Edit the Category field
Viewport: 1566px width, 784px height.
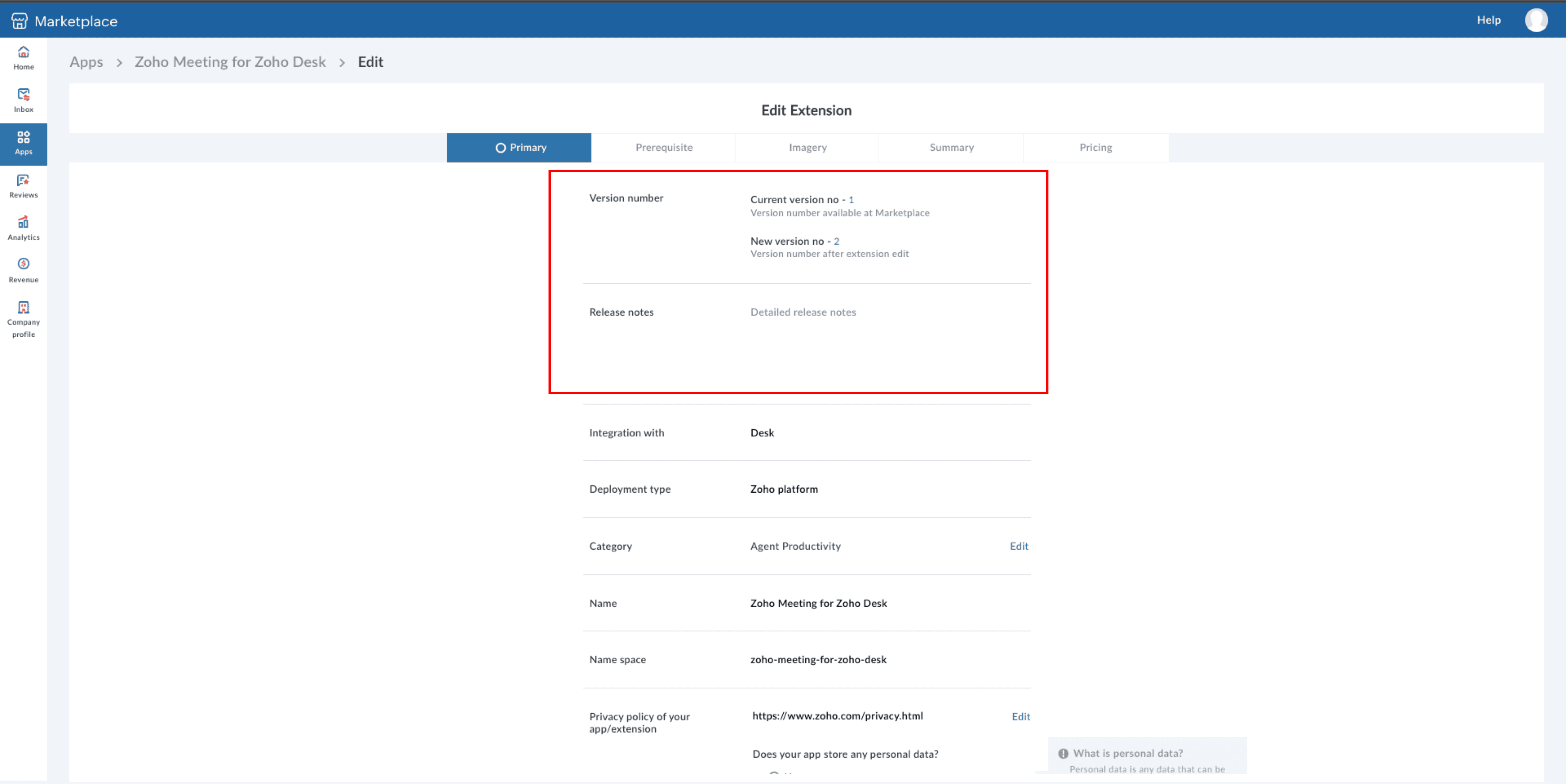(x=1020, y=546)
